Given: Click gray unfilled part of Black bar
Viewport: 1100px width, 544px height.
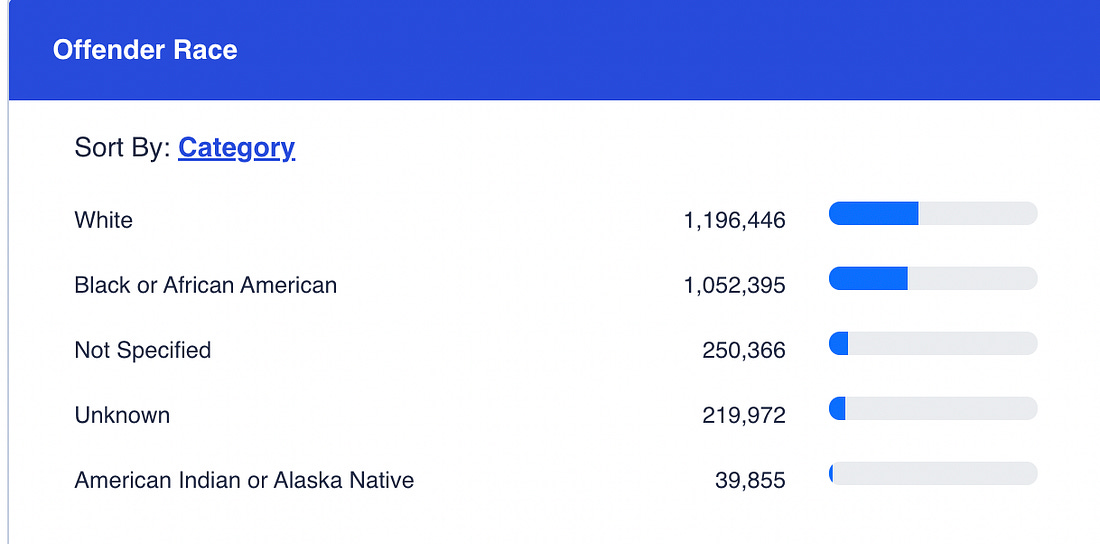Looking at the screenshot, I should (x=972, y=278).
